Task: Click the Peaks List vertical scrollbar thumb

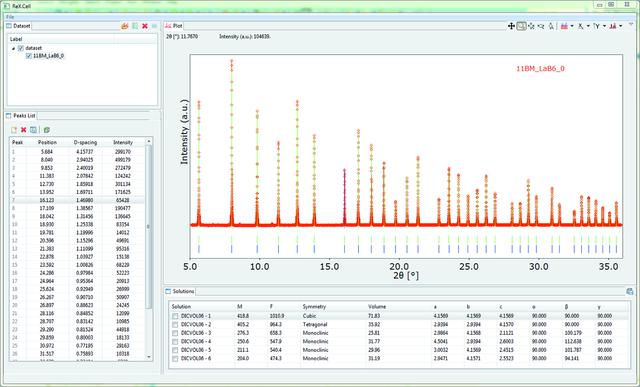Action: (149, 227)
